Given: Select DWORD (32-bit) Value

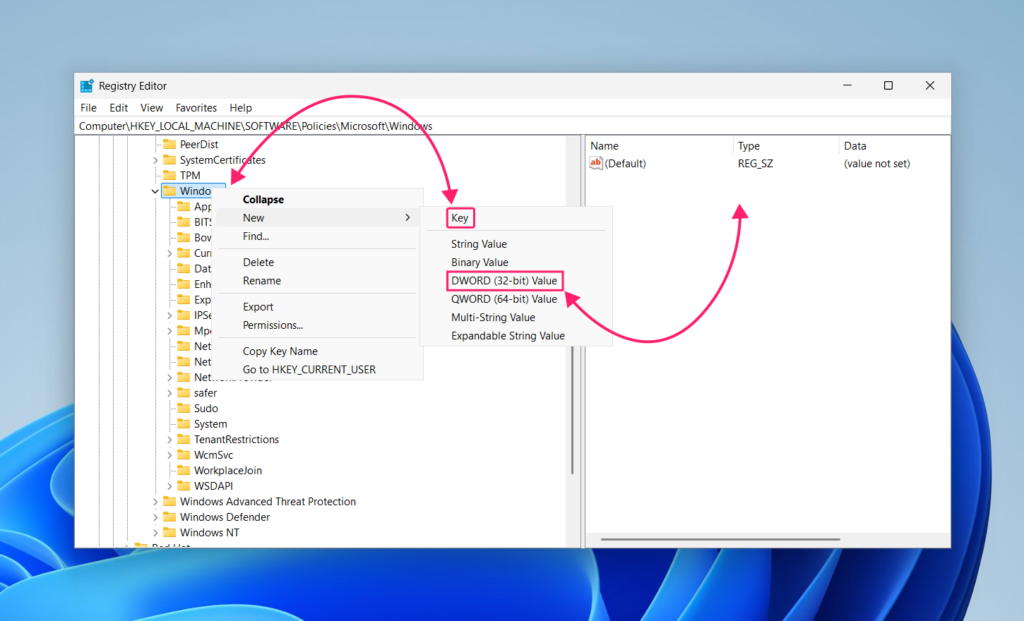Looking at the screenshot, I should click(504, 281).
